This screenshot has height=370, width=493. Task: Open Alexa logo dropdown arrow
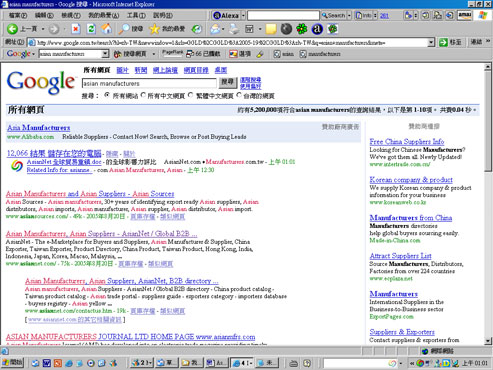coord(243,16)
